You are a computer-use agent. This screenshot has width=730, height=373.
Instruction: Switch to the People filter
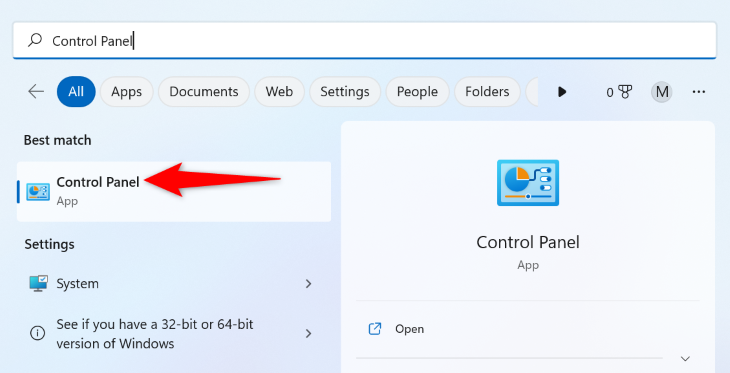[417, 92]
